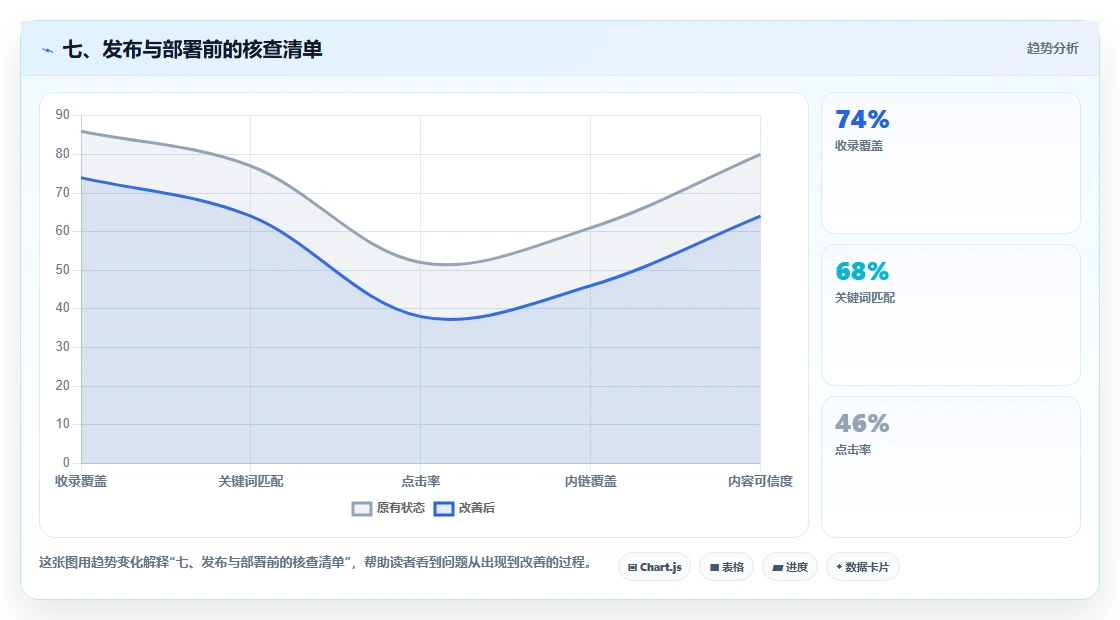Click the 七、发布与部署前的核查清单 heading
The width and height of the screenshot is (1120, 620).
[193, 49]
